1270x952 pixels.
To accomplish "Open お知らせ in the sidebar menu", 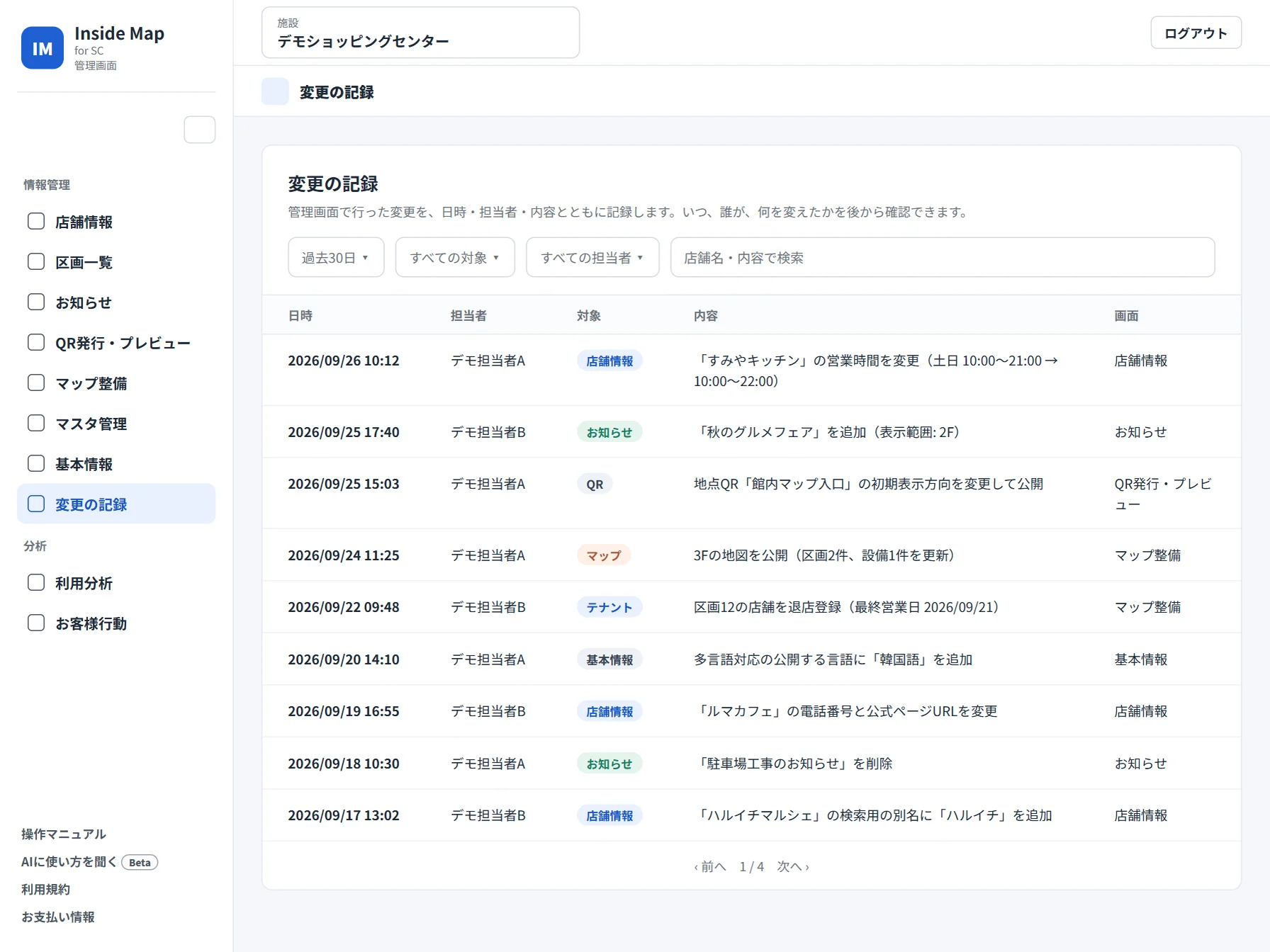I will click(x=116, y=302).
